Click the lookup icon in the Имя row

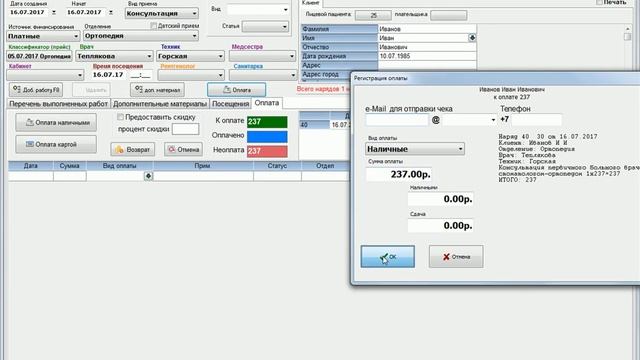click(472, 38)
